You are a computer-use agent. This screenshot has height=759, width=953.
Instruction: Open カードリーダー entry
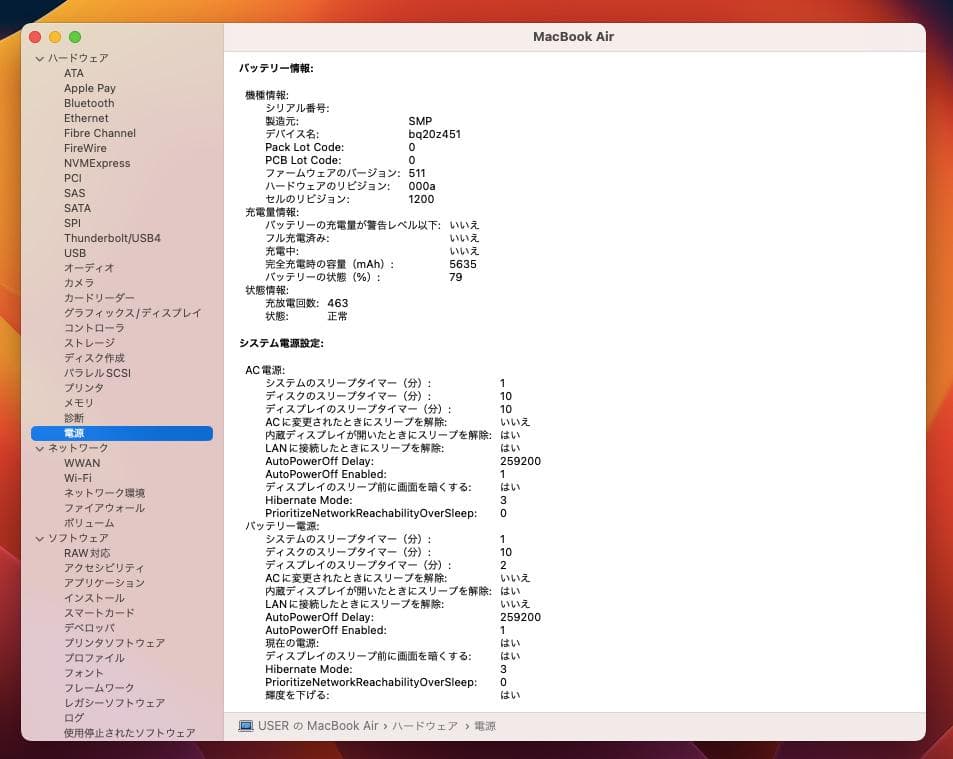tap(99, 298)
